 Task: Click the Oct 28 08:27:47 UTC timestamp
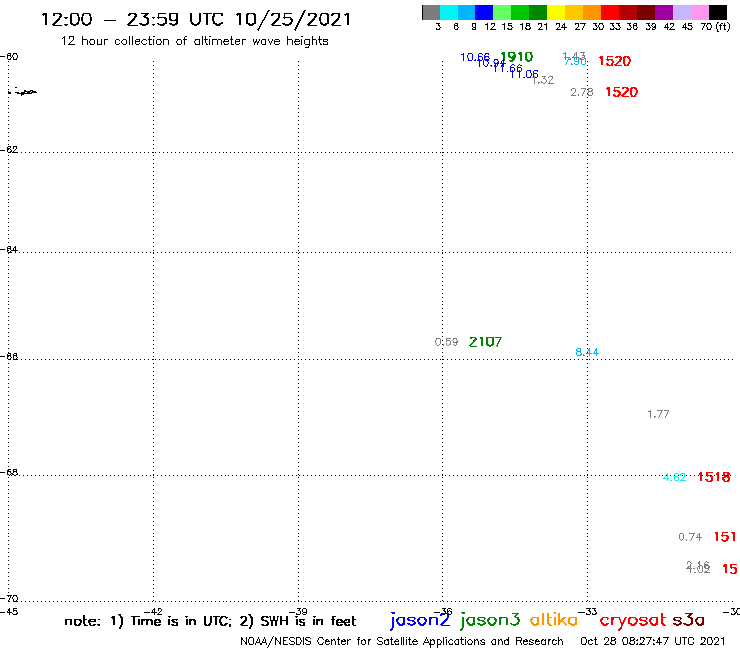coord(653,641)
